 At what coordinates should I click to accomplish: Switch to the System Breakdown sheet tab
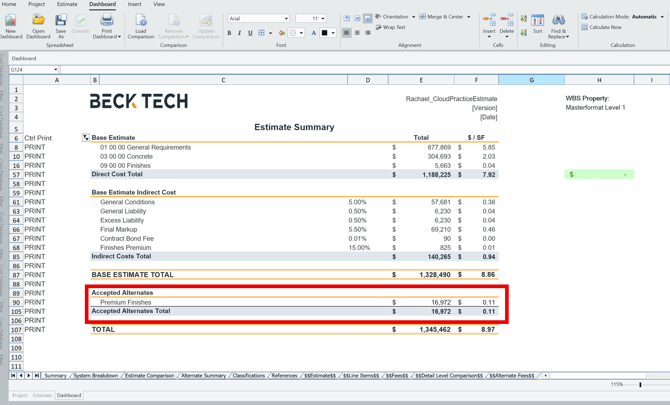(x=96, y=376)
